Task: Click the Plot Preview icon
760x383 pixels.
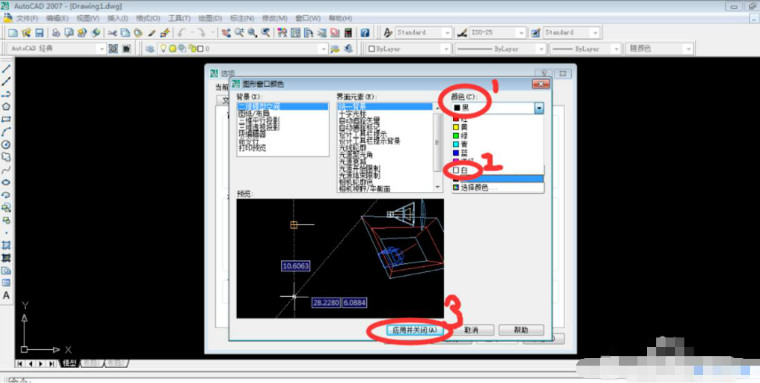Action: tap(69, 33)
